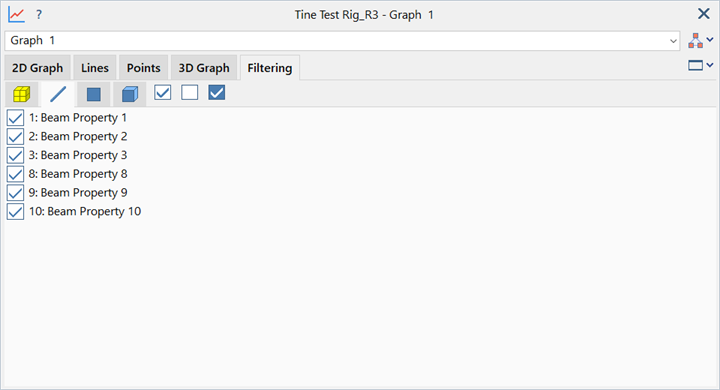Click the red line graph icon in title bar
Viewport: 720px width, 390px height.
coord(17,15)
